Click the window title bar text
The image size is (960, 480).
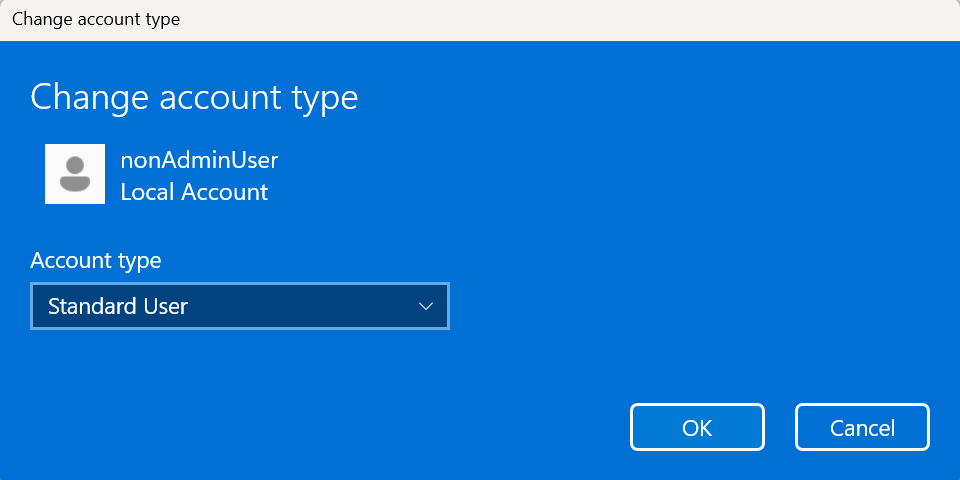[96, 19]
